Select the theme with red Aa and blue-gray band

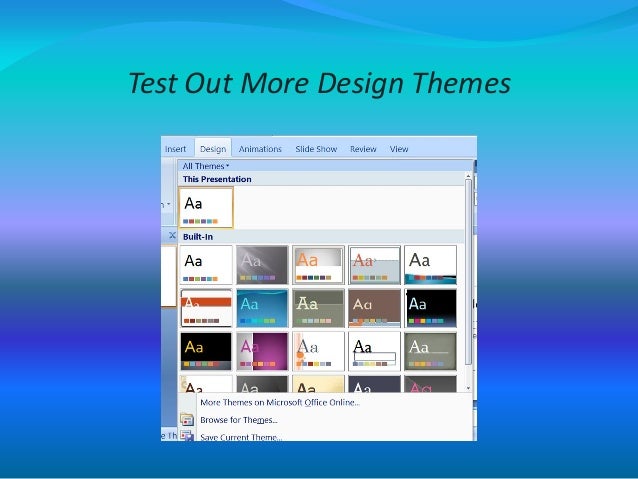pos(374,265)
